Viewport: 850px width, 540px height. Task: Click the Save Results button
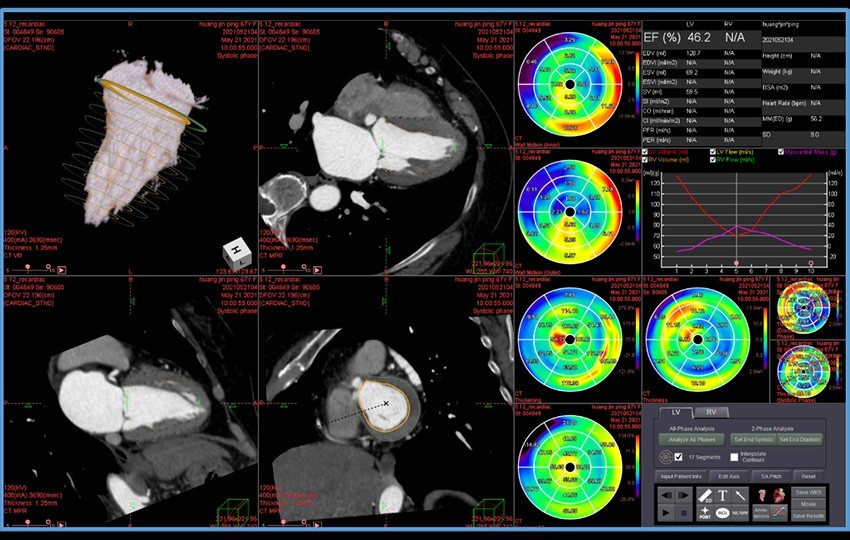click(808, 515)
